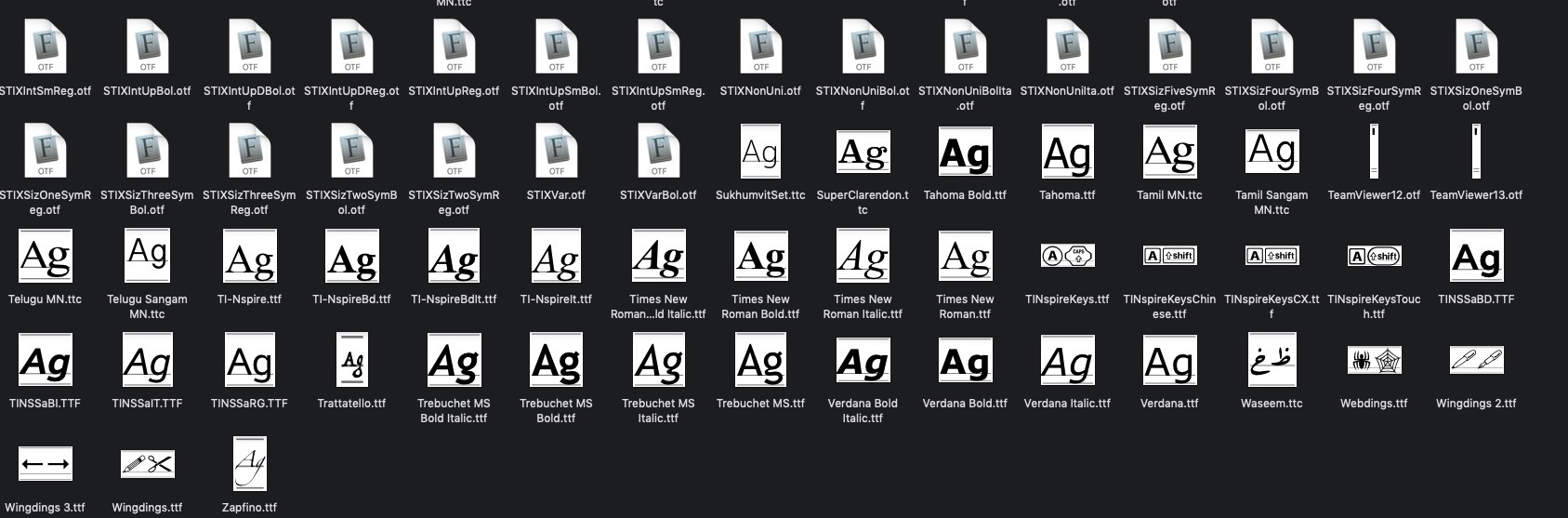Select the Telugu MN.ttc font thumbnail

[45, 256]
